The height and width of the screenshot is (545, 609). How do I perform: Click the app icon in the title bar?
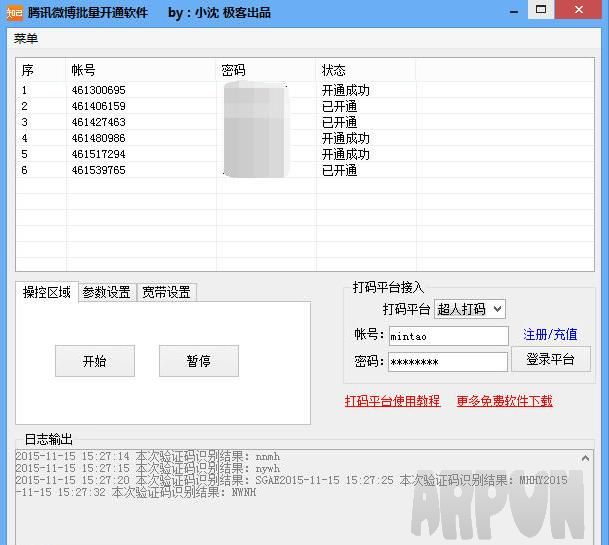13,12
